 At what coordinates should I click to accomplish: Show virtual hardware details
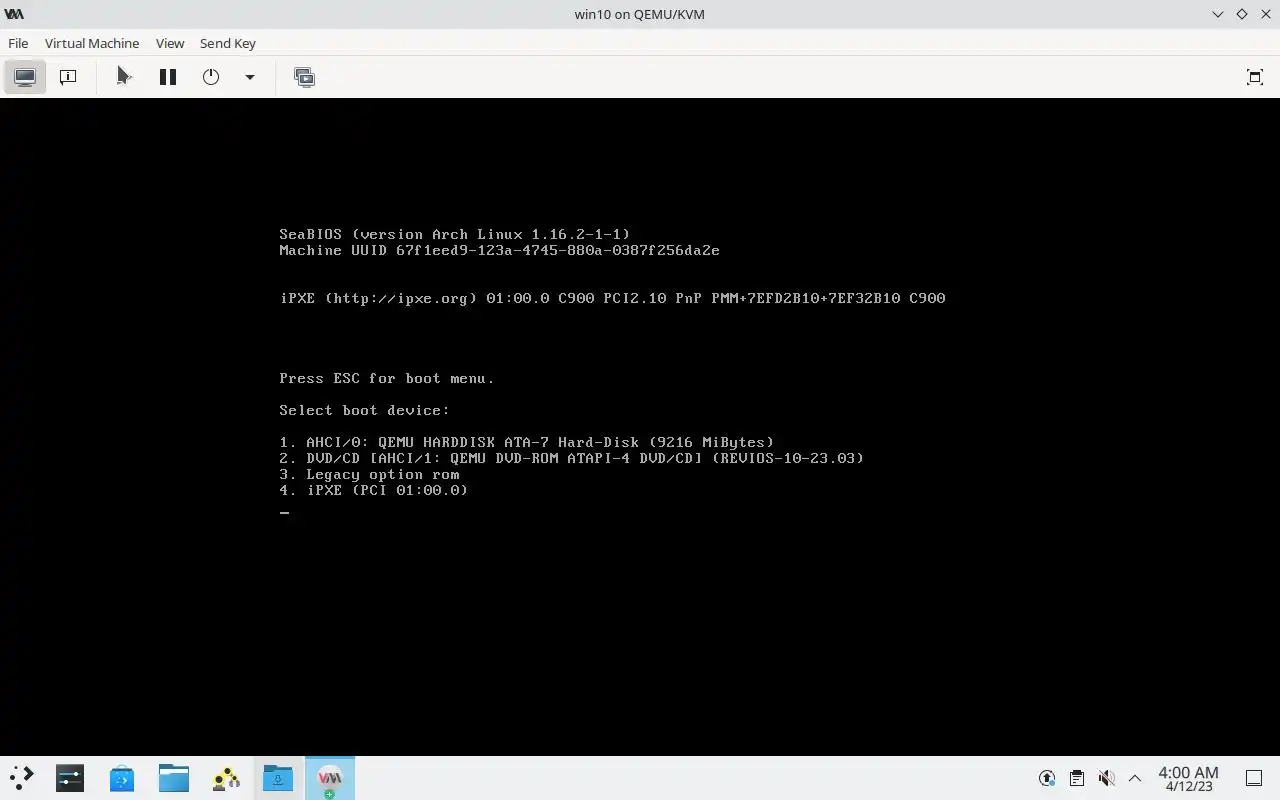[68, 77]
